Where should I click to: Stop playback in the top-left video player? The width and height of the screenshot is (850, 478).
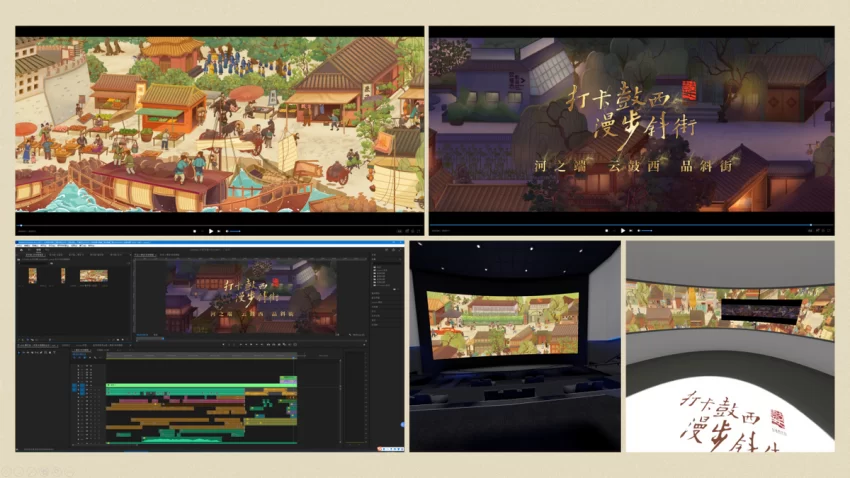pyautogui.click(x=196, y=231)
